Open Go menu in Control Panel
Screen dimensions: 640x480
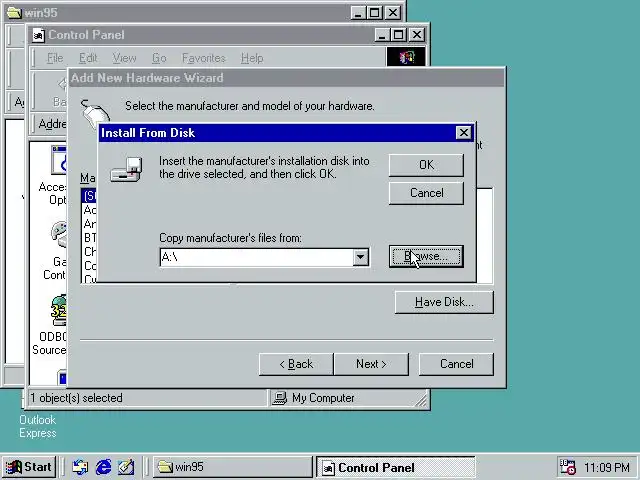(x=159, y=58)
